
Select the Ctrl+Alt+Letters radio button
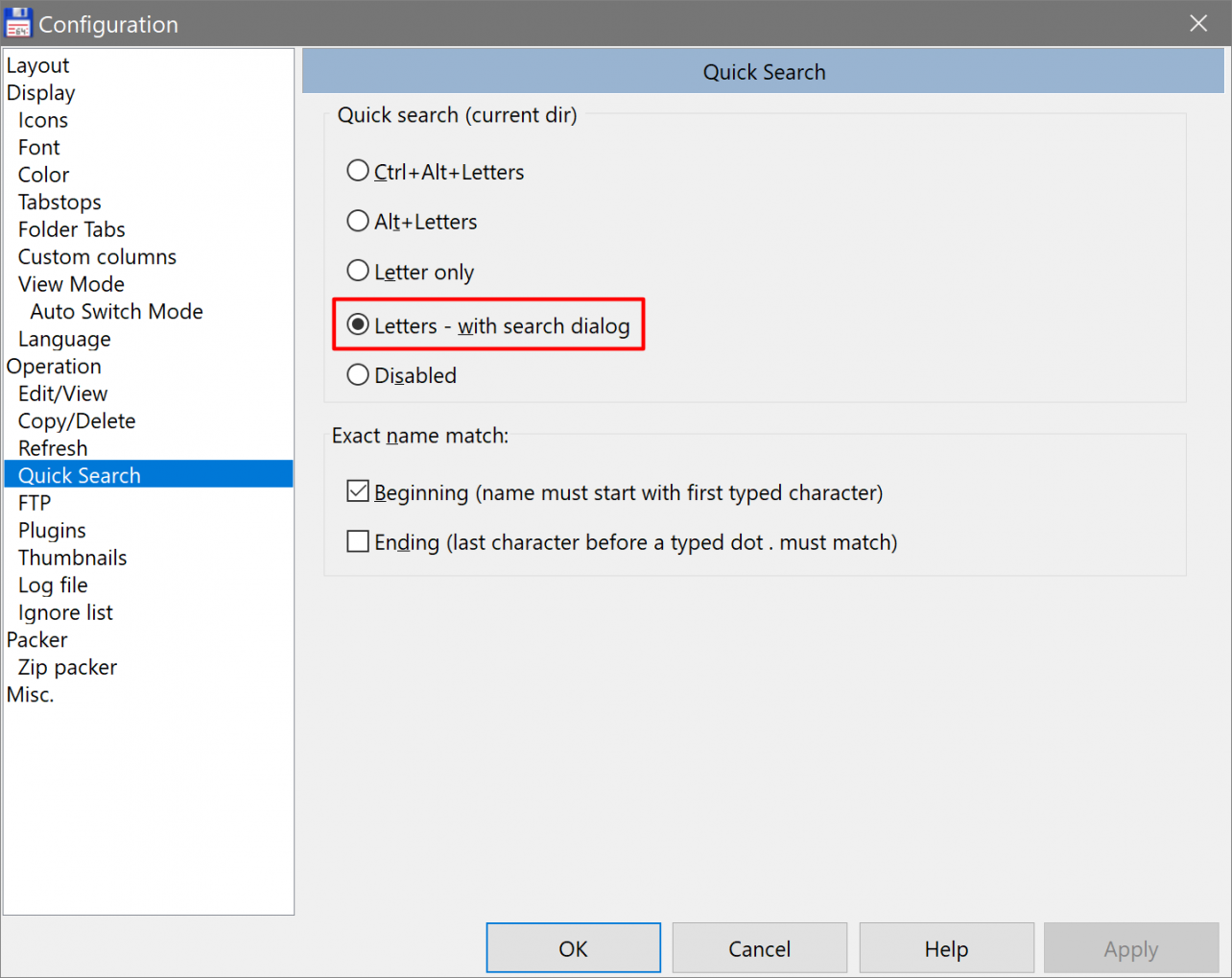point(358,171)
